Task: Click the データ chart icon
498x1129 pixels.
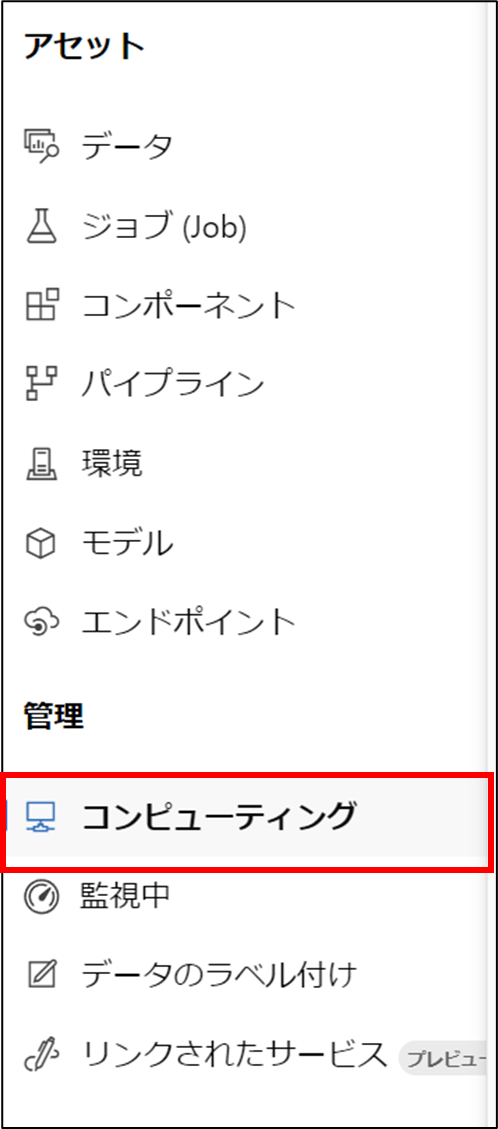Action: click(41, 147)
